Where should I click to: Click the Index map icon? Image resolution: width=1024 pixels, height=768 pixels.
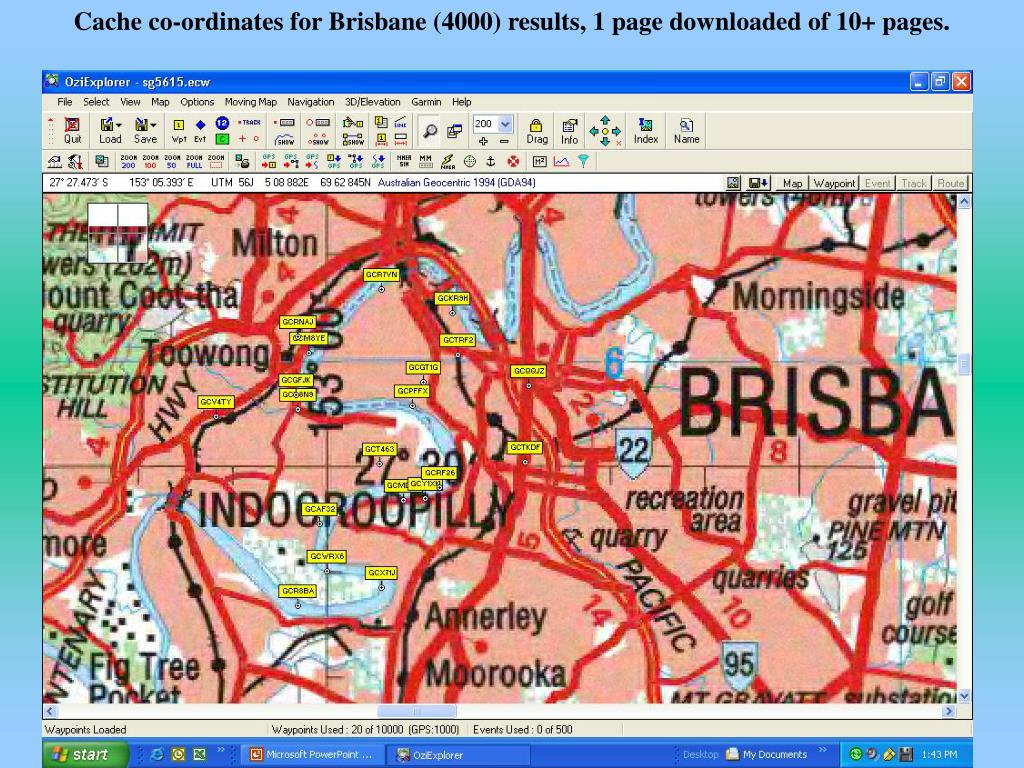[x=646, y=131]
